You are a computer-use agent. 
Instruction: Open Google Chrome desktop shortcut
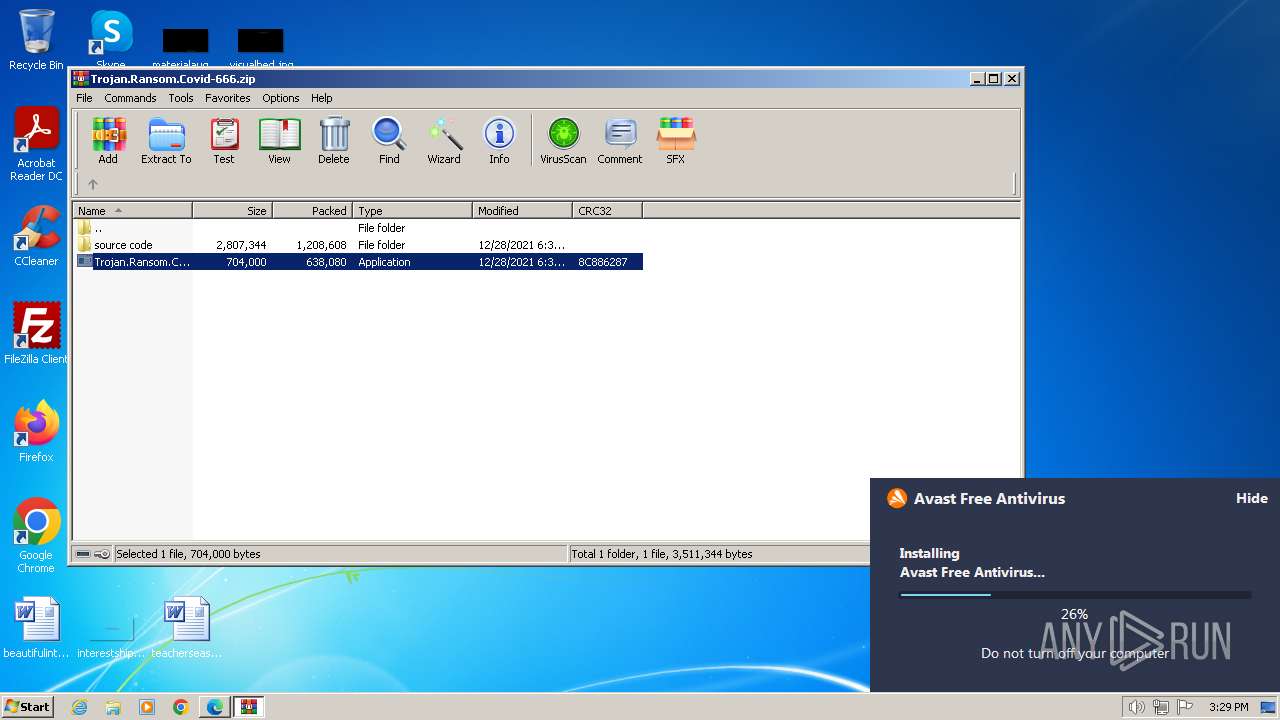coord(36,536)
